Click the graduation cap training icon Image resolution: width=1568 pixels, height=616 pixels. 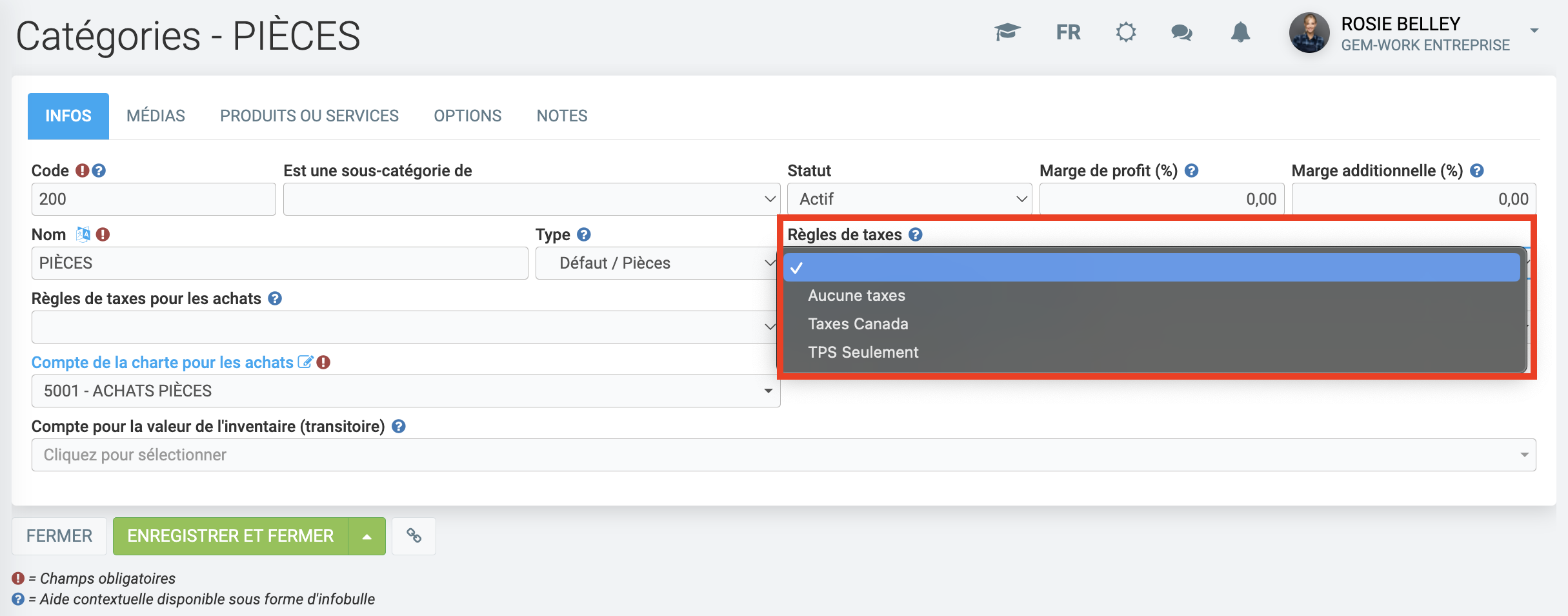pyautogui.click(x=1007, y=32)
